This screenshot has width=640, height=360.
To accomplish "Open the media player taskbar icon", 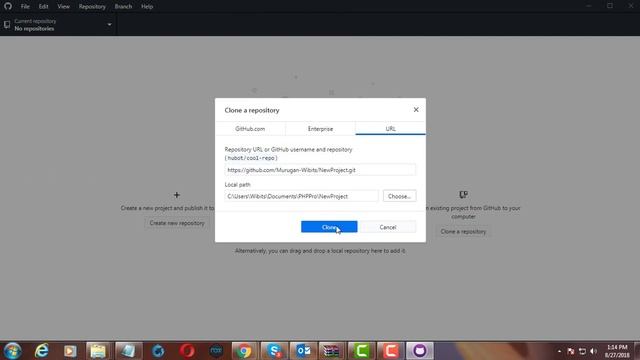I will (x=70, y=351).
